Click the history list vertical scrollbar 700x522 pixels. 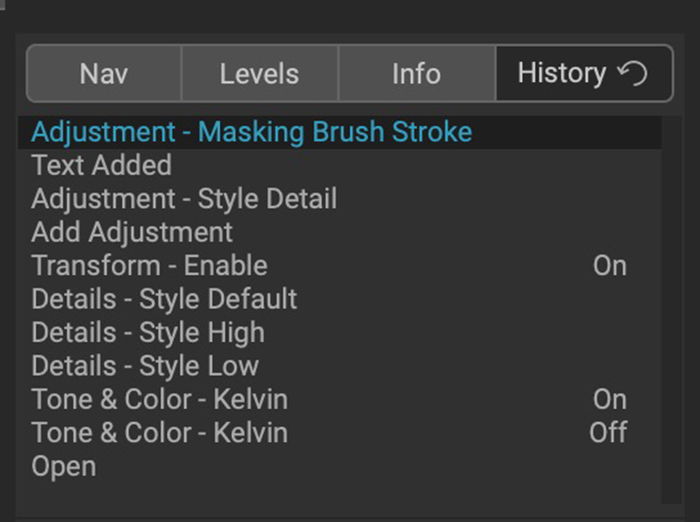tap(671, 310)
